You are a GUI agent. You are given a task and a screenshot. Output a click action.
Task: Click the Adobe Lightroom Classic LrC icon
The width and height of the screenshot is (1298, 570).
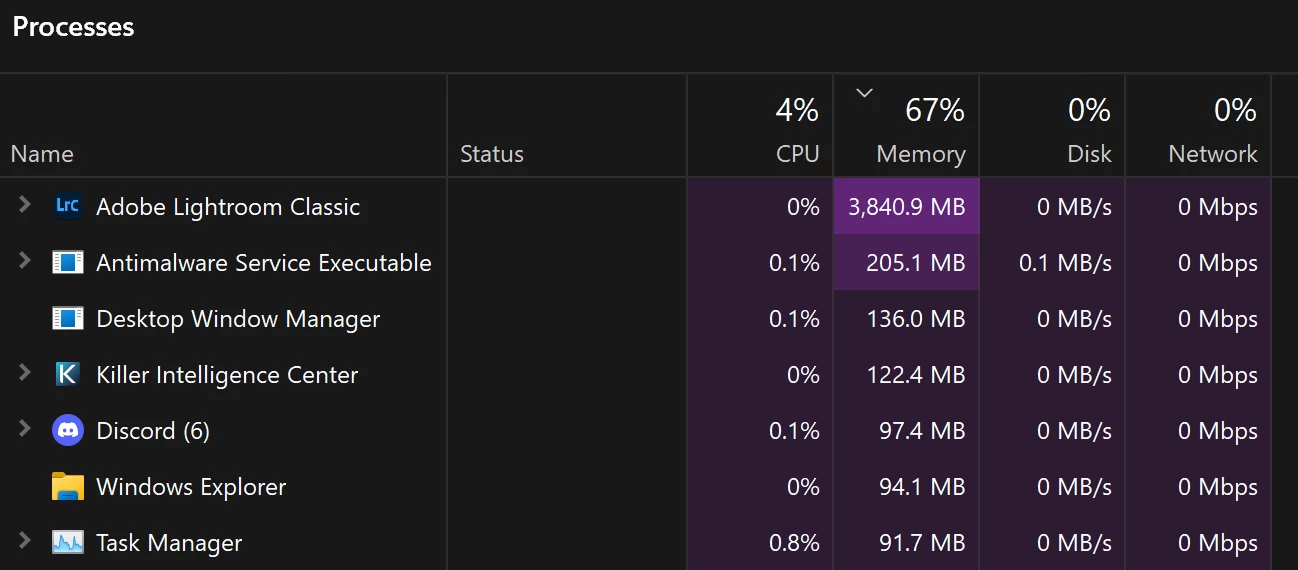coord(67,206)
